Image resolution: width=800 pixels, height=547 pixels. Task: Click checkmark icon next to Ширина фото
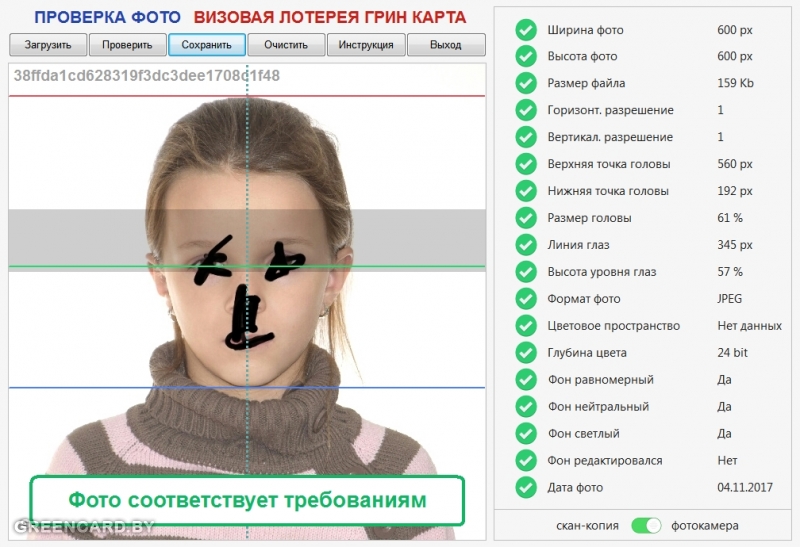(526, 30)
